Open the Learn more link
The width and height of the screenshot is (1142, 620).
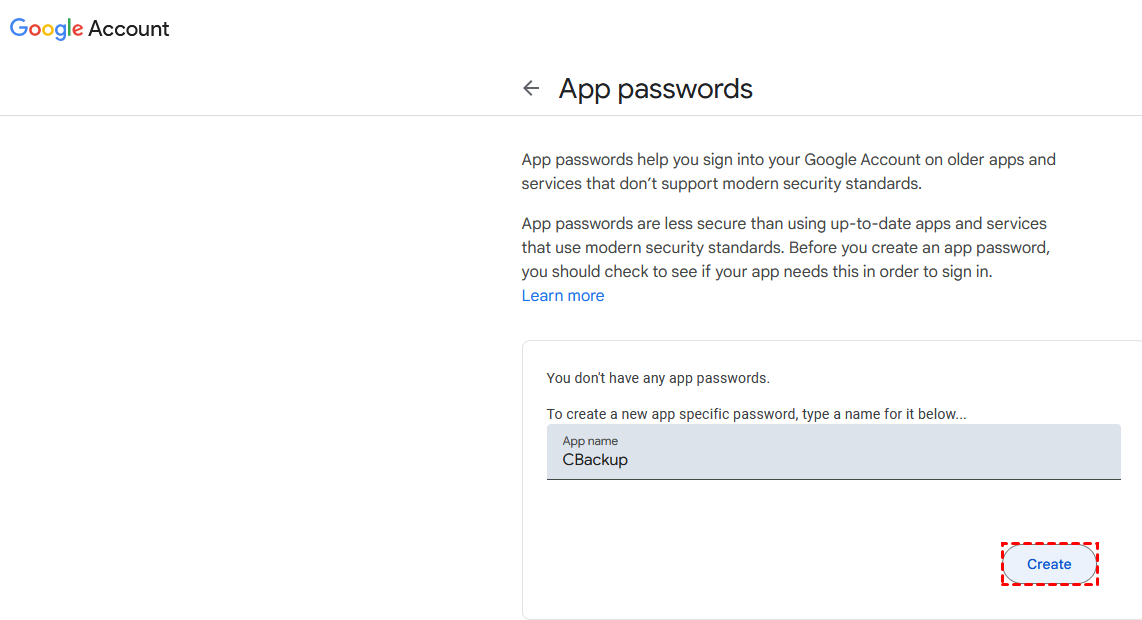563,295
